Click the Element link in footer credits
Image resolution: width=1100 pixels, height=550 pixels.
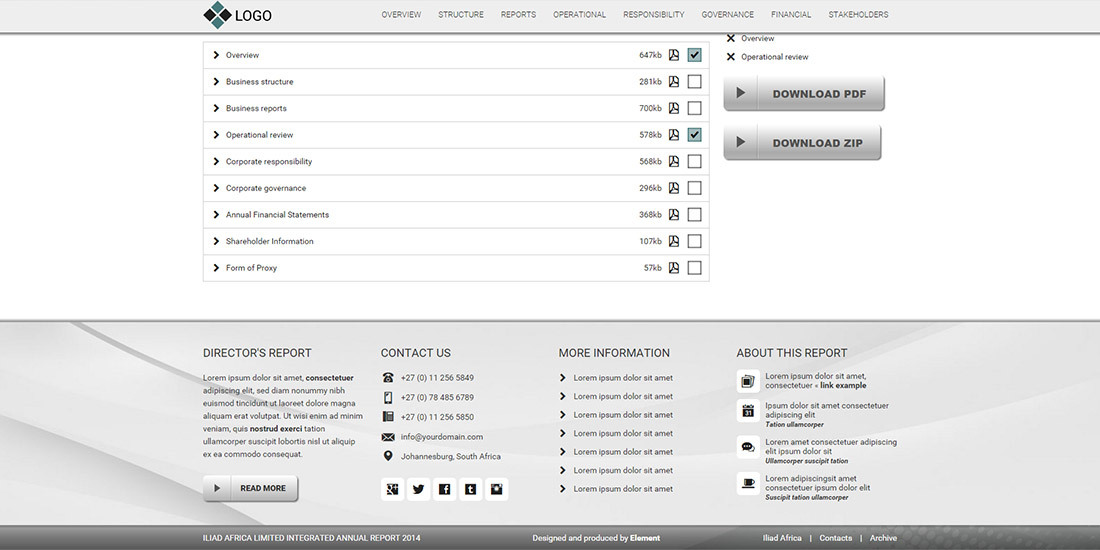click(645, 538)
